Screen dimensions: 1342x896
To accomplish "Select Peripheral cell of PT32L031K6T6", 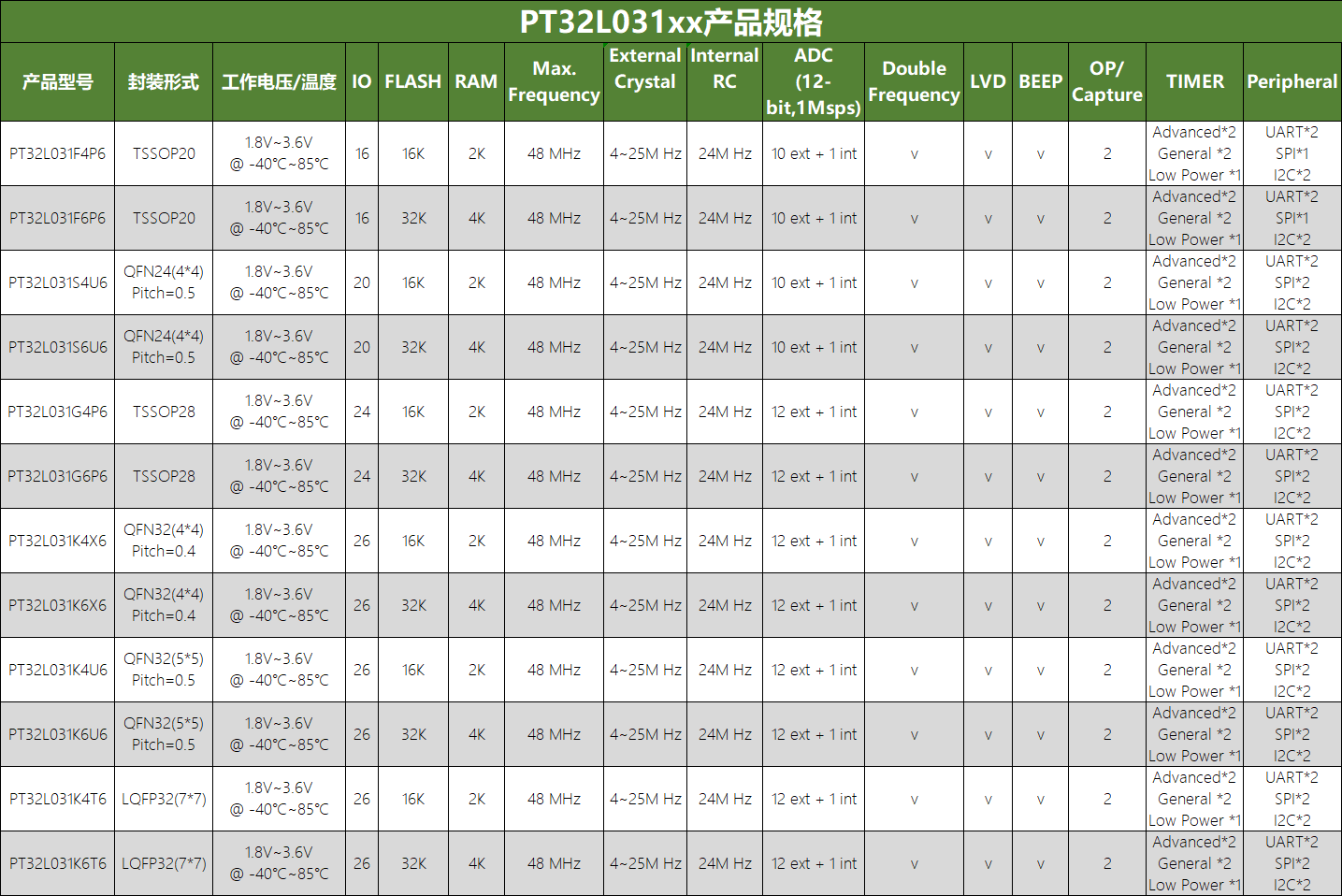I will [x=1292, y=863].
